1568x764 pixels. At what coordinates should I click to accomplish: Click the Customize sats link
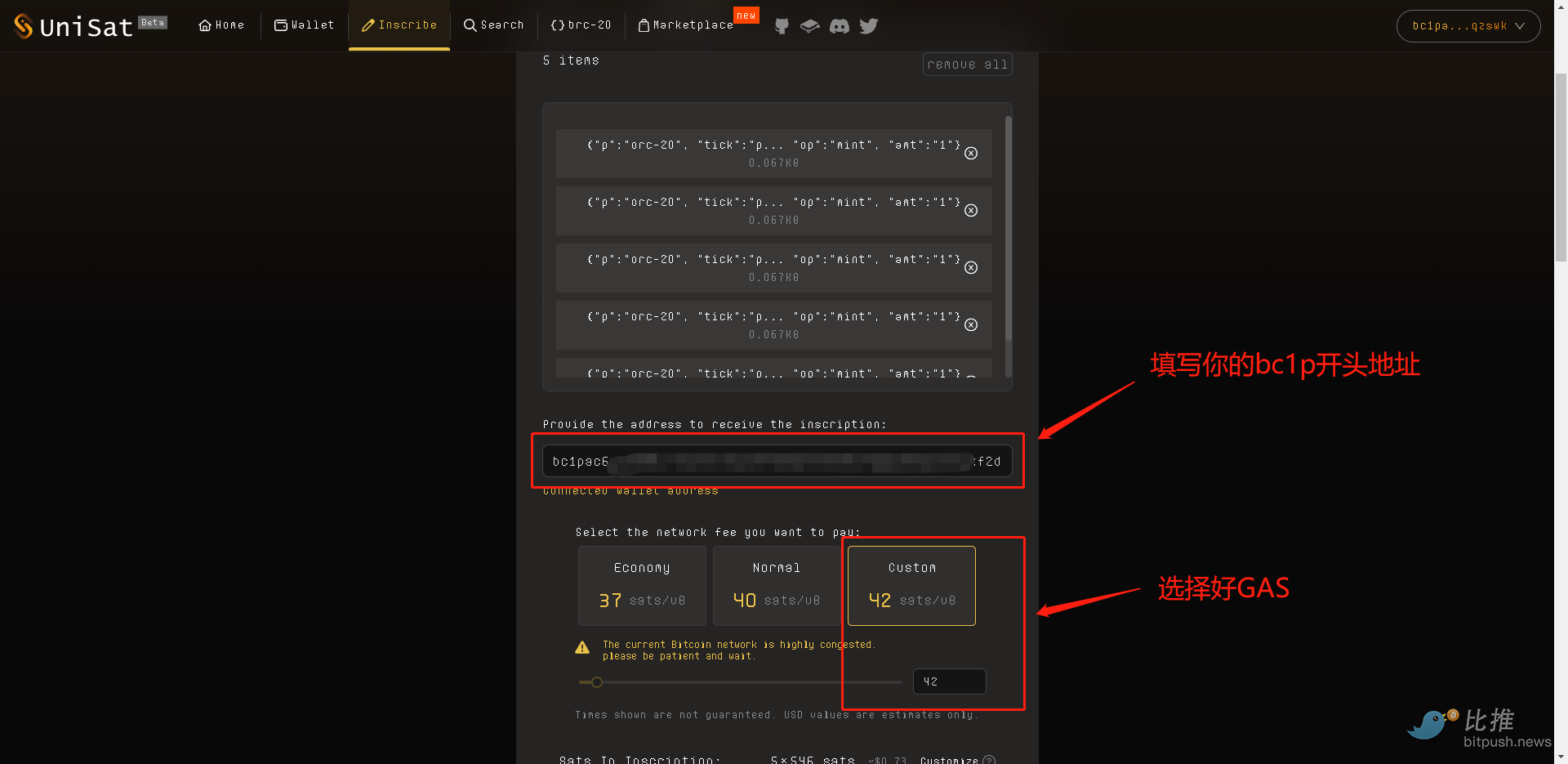click(949, 759)
